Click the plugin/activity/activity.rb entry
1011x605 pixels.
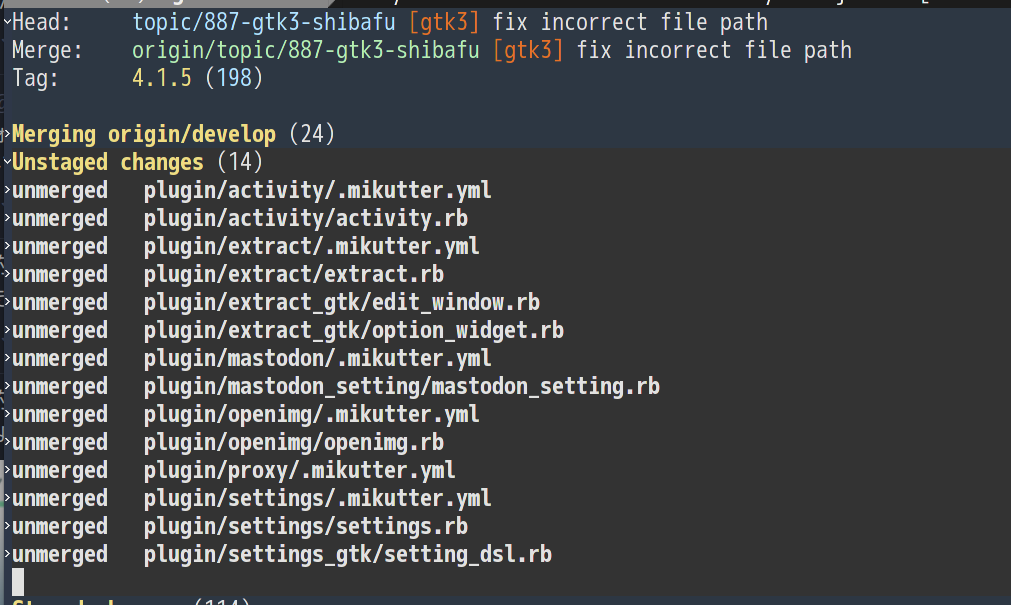(x=305, y=218)
